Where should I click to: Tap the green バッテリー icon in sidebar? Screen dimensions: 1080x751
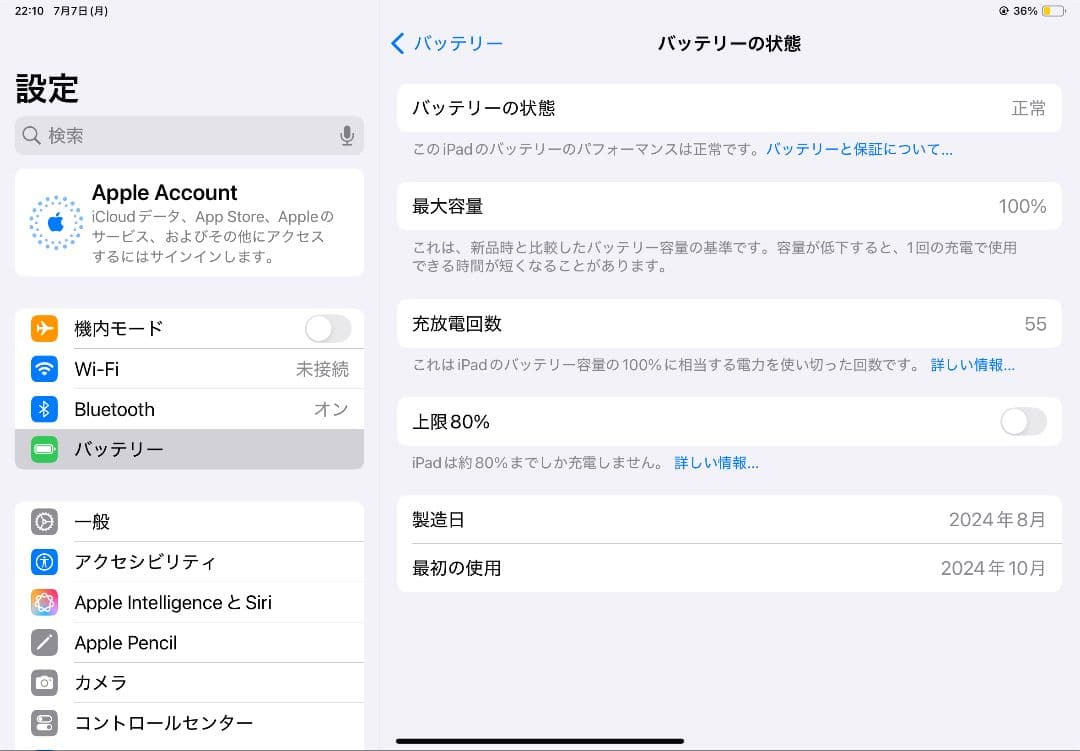[x=44, y=449]
